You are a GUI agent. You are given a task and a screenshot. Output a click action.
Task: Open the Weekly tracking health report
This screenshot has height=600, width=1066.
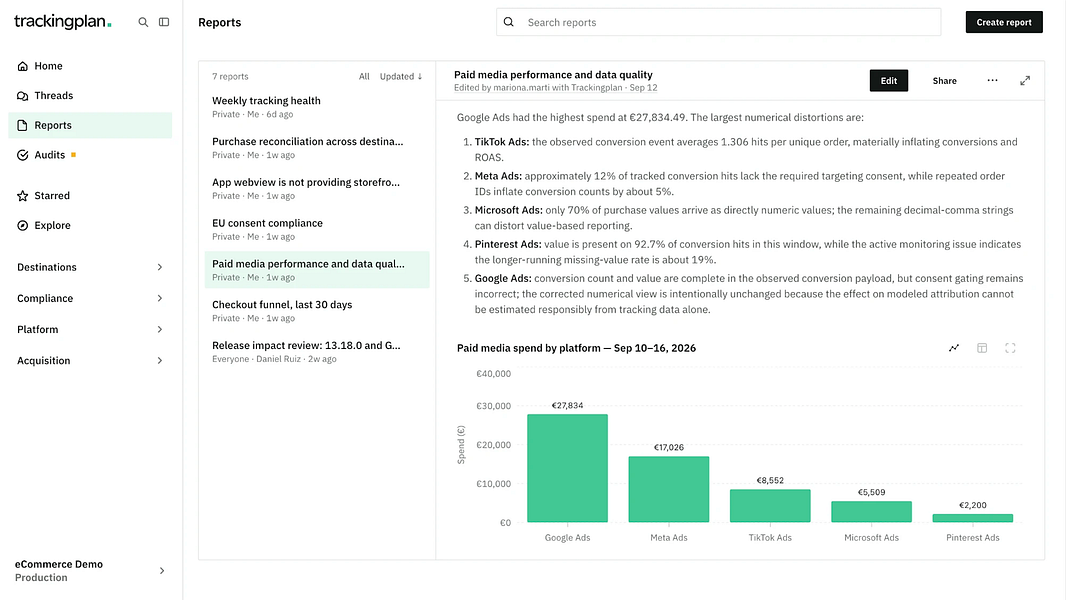tap(317, 107)
